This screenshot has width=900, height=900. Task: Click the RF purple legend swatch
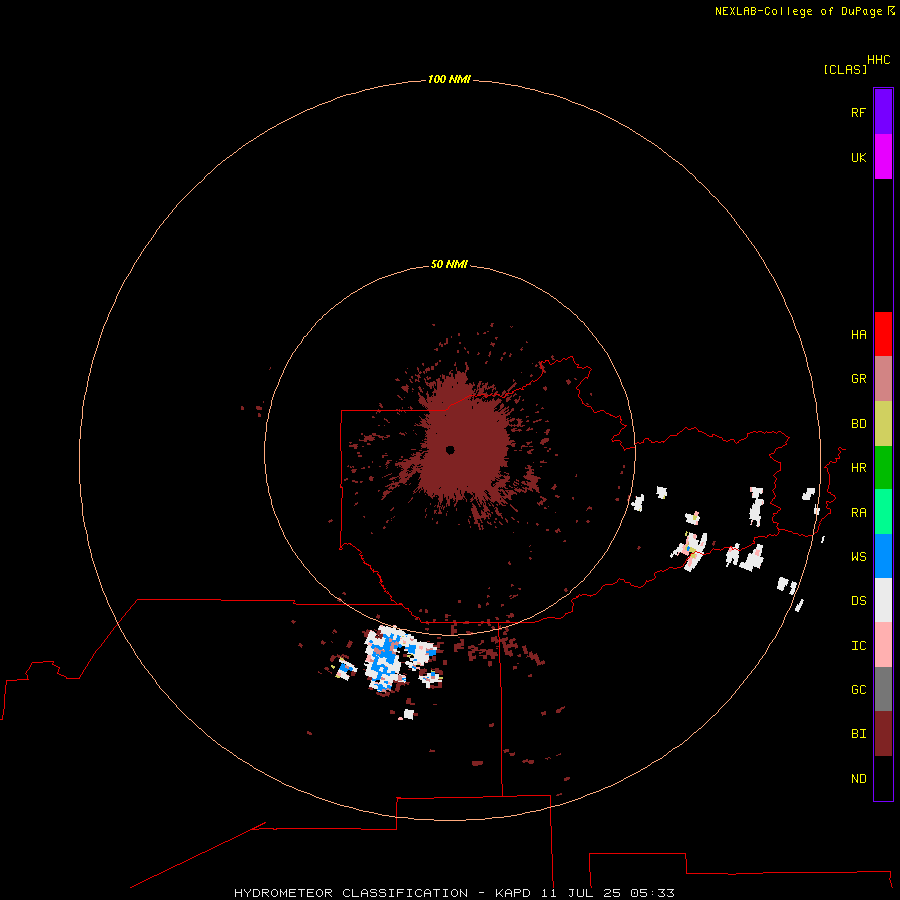[883, 112]
